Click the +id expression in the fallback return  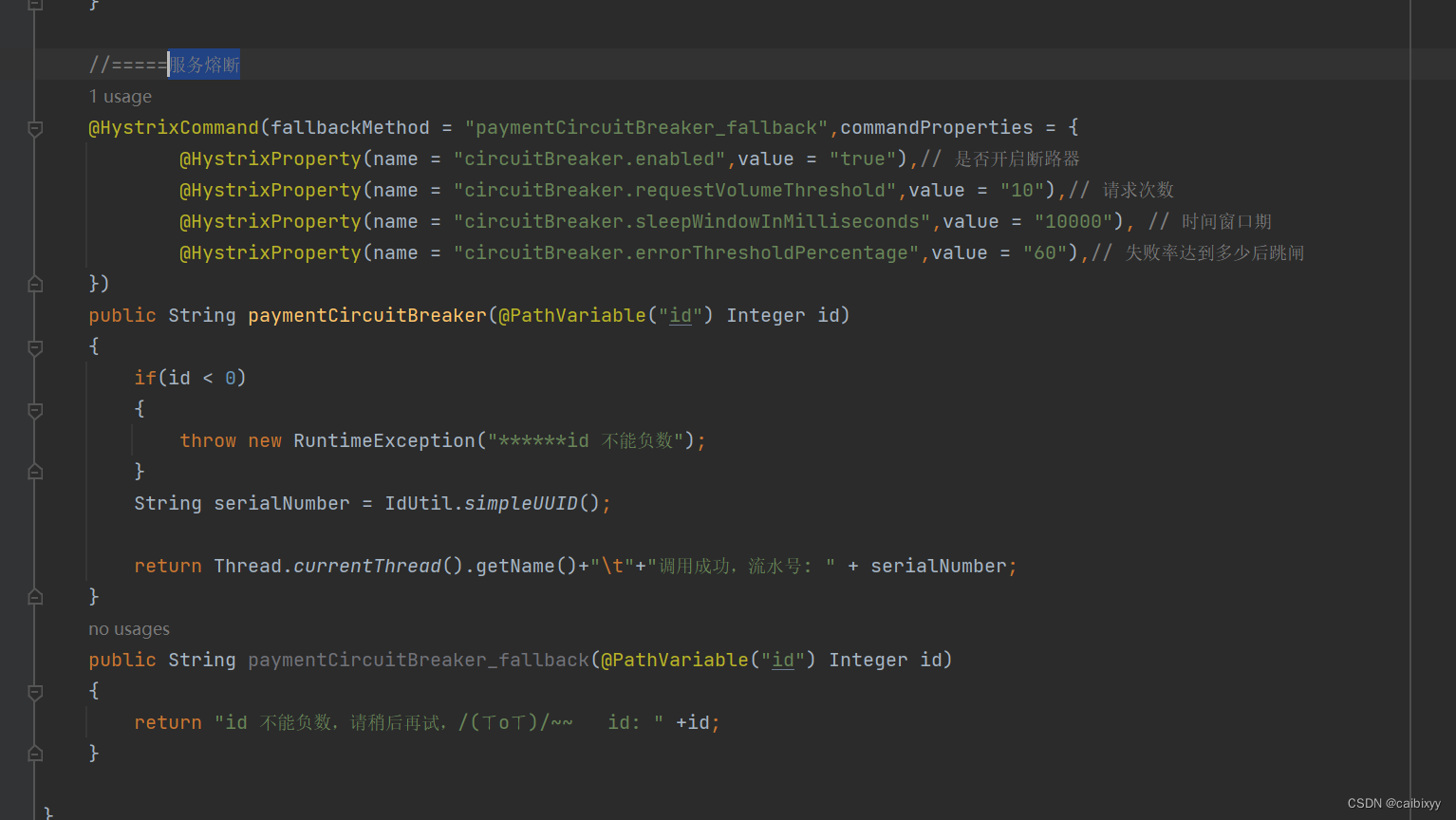693,722
